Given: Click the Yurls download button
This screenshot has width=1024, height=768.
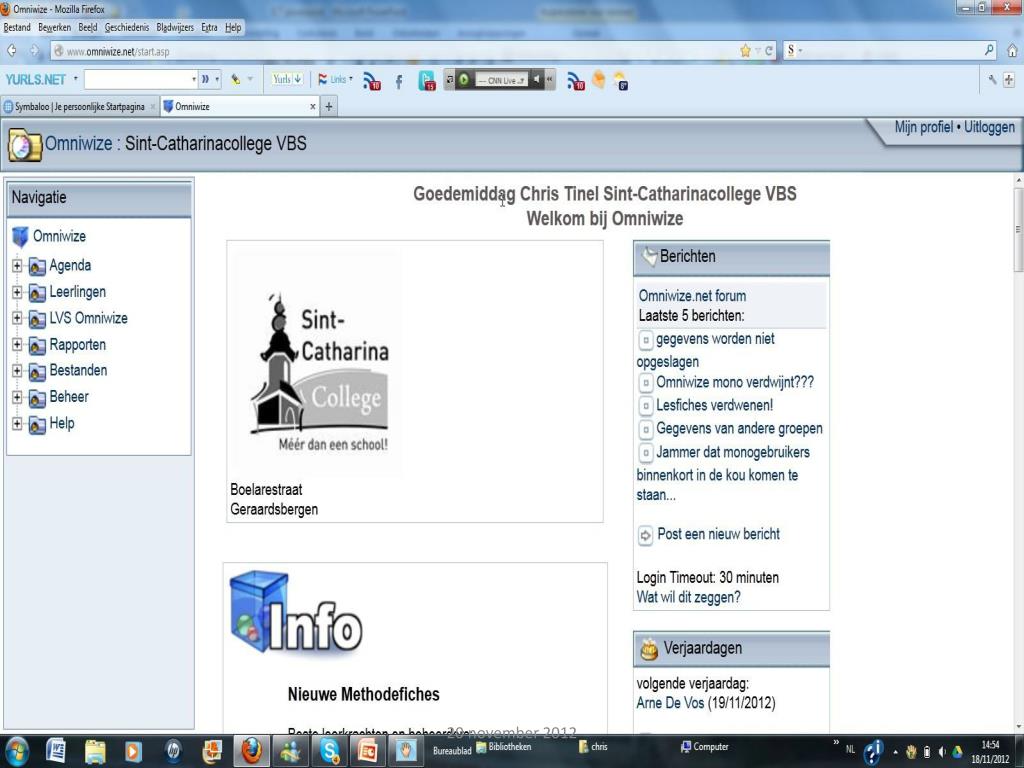Looking at the screenshot, I should coord(287,79).
